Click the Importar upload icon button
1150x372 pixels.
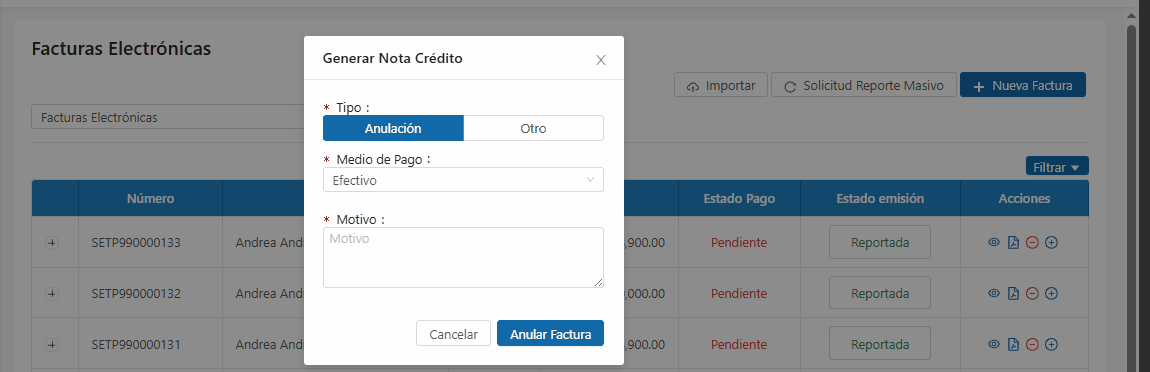coord(720,84)
